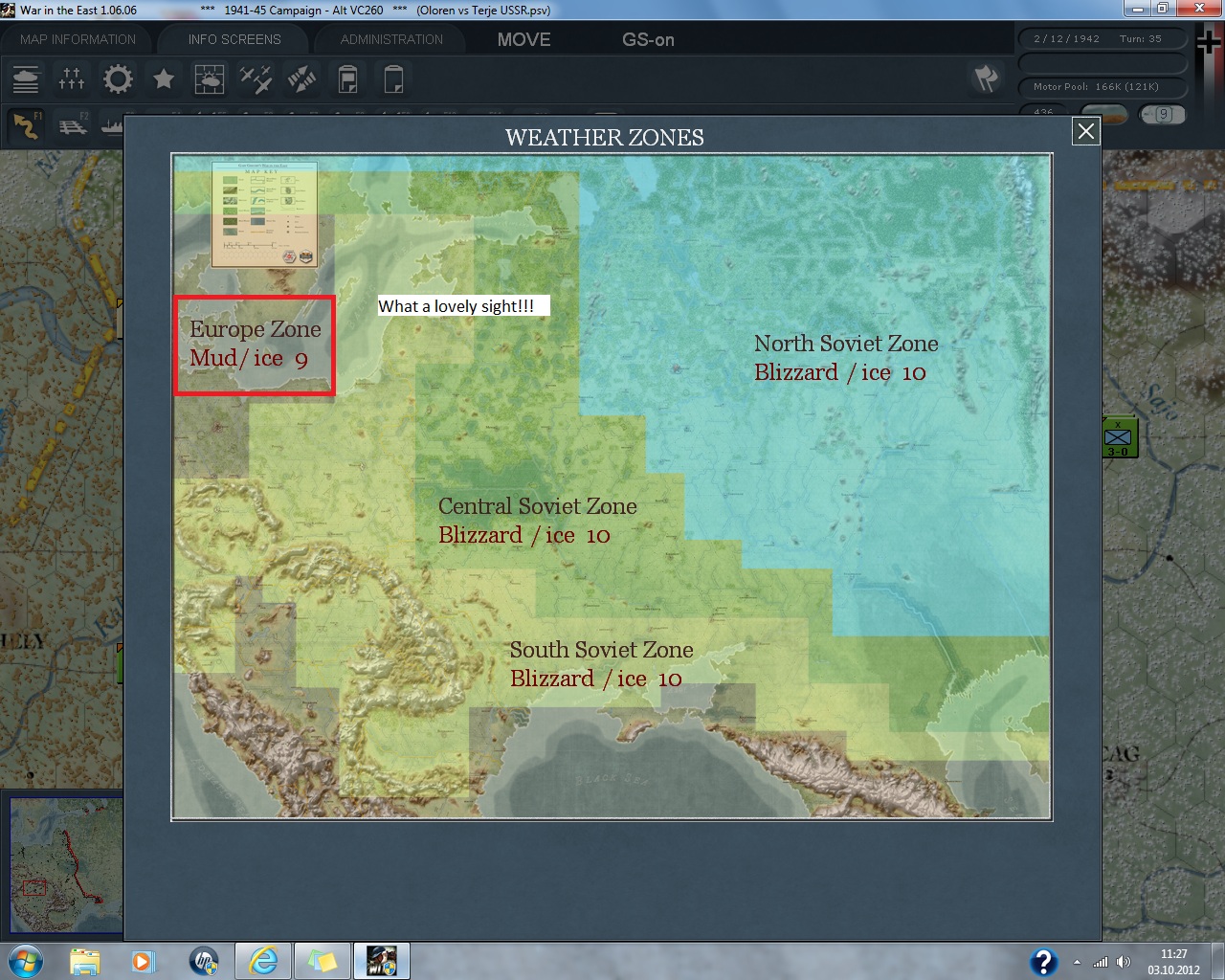Click the Motor Pool status field
The height and width of the screenshot is (980, 1225).
(1101, 87)
